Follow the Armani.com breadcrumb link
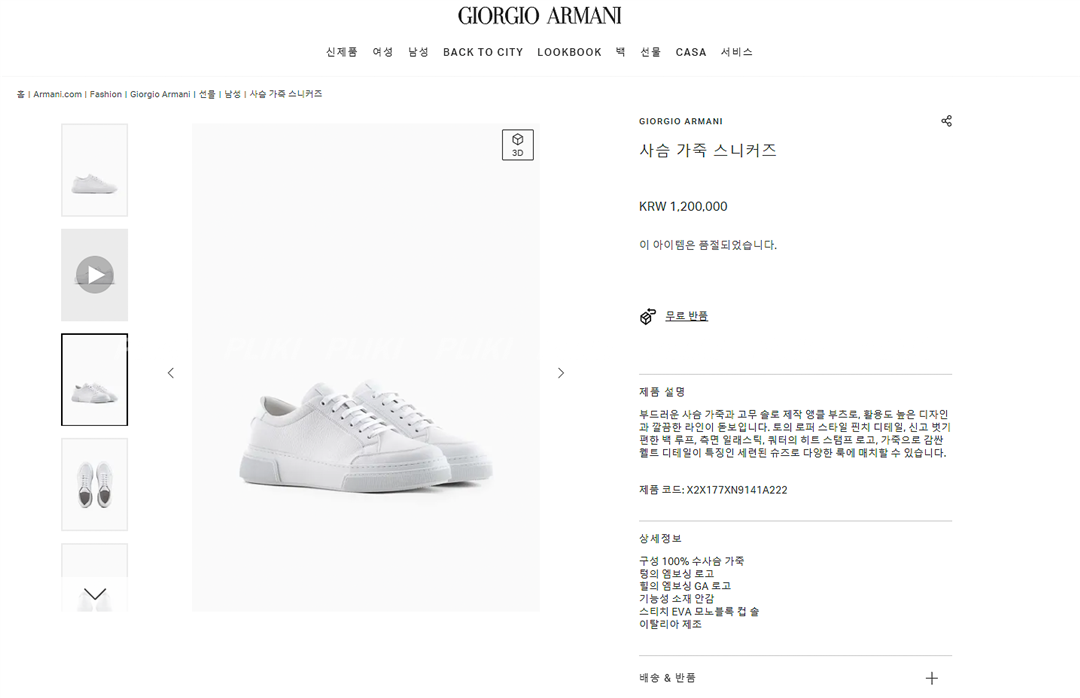The height and width of the screenshot is (698, 1080). click(57, 94)
